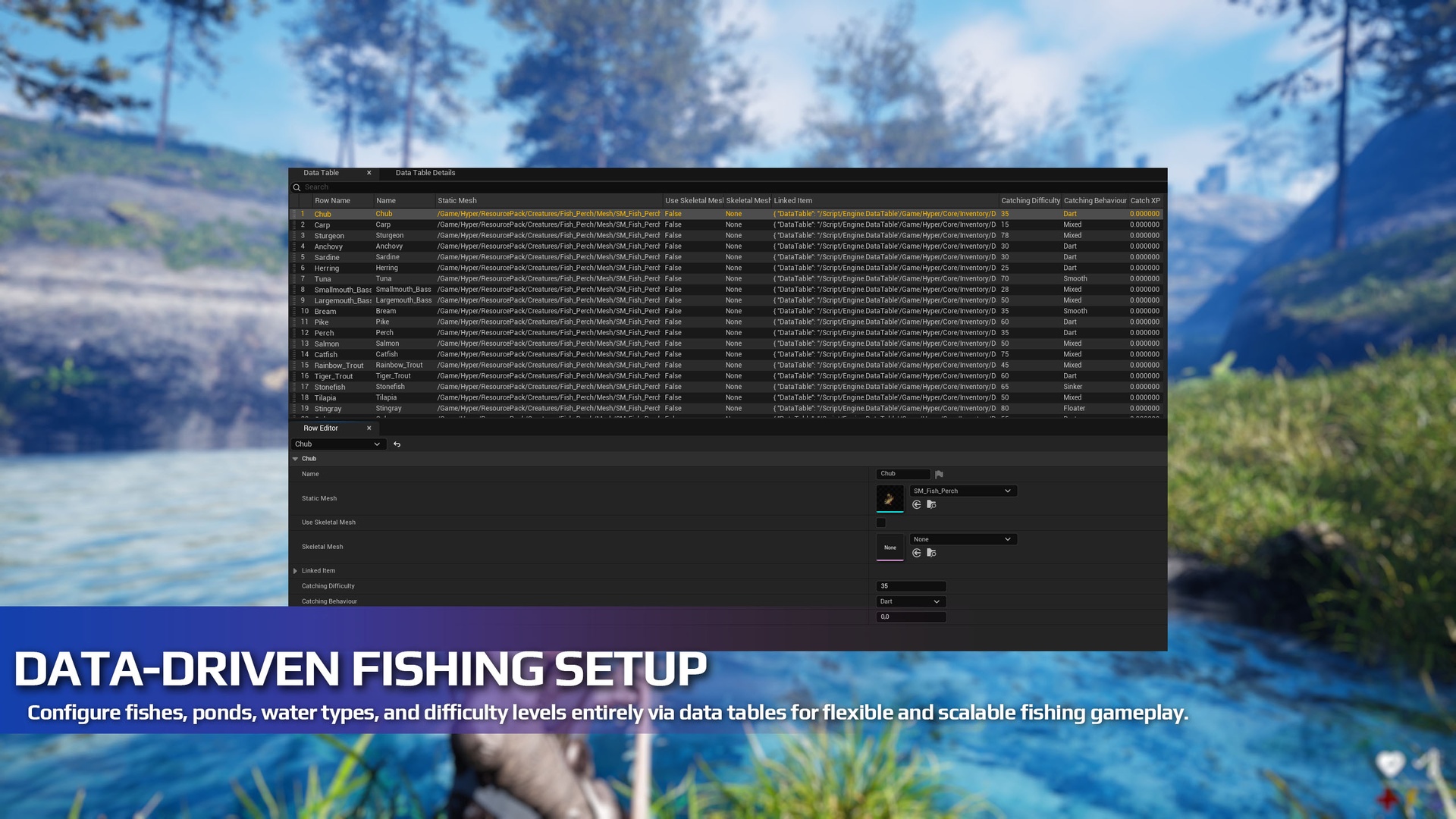Viewport: 1456px width, 819px height.
Task: Click the None skeletal mesh thumbnail
Action: click(890, 548)
